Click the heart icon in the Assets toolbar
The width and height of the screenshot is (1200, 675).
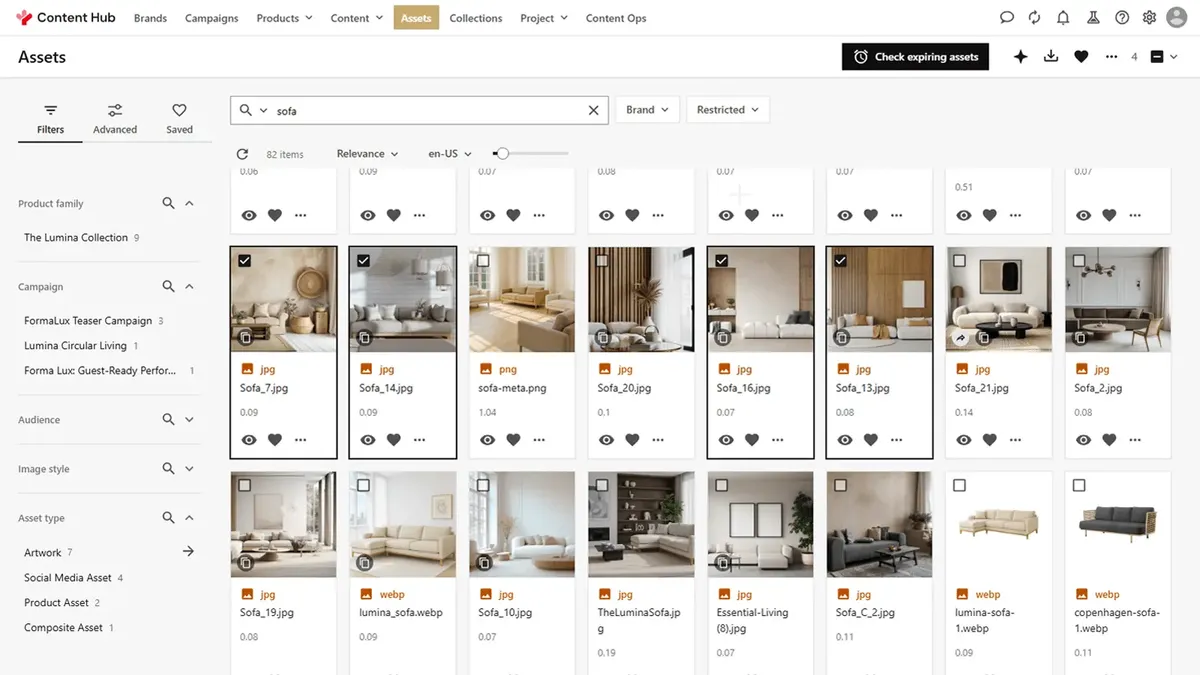(1081, 56)
